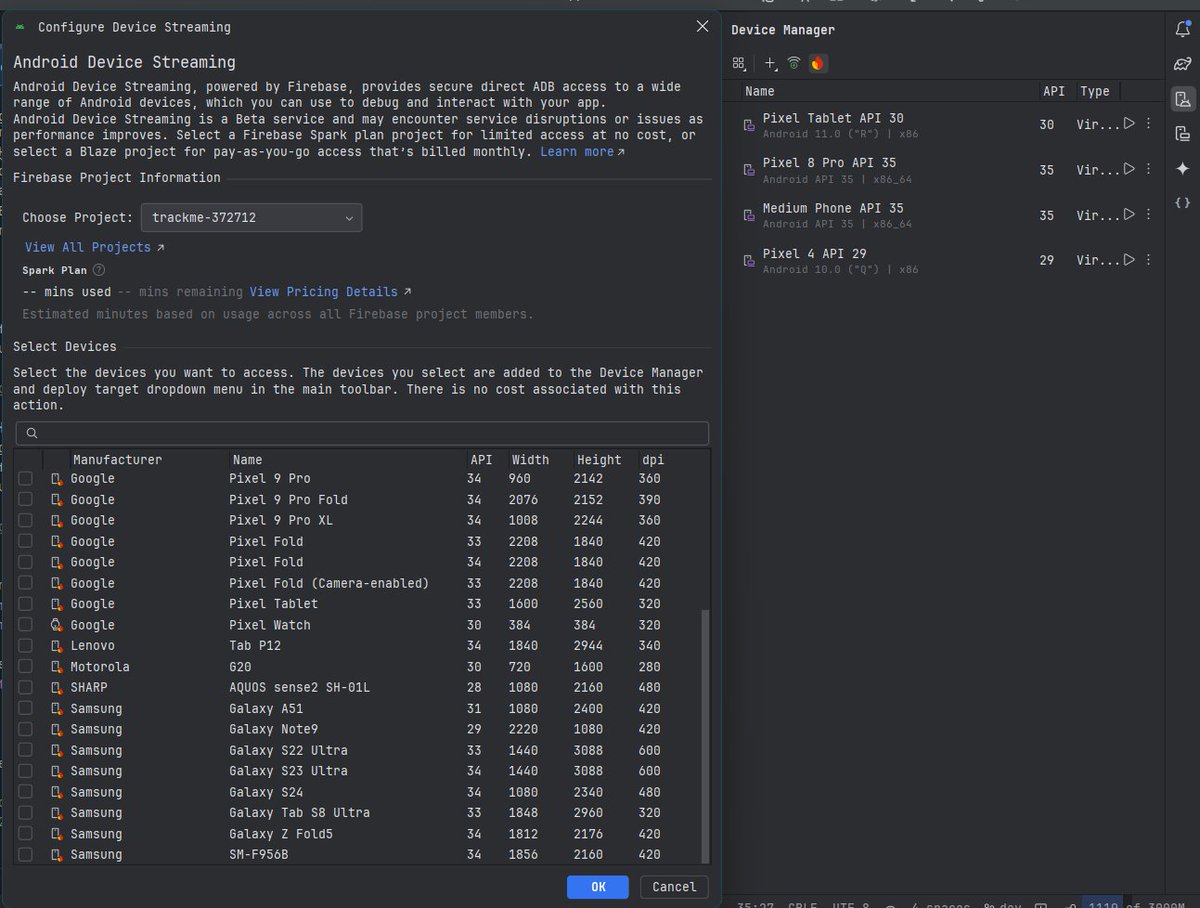
Task: Click the Android icon in the dialog title bar
Action: click(20, 27)
